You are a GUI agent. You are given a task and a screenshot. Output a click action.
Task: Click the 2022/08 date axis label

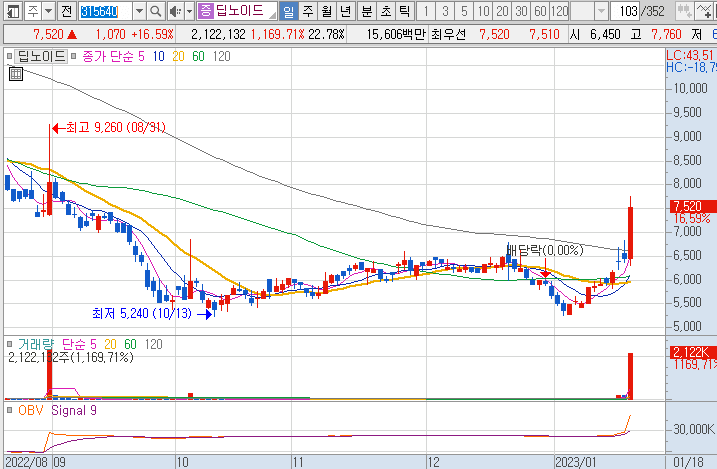coord(27,462)
